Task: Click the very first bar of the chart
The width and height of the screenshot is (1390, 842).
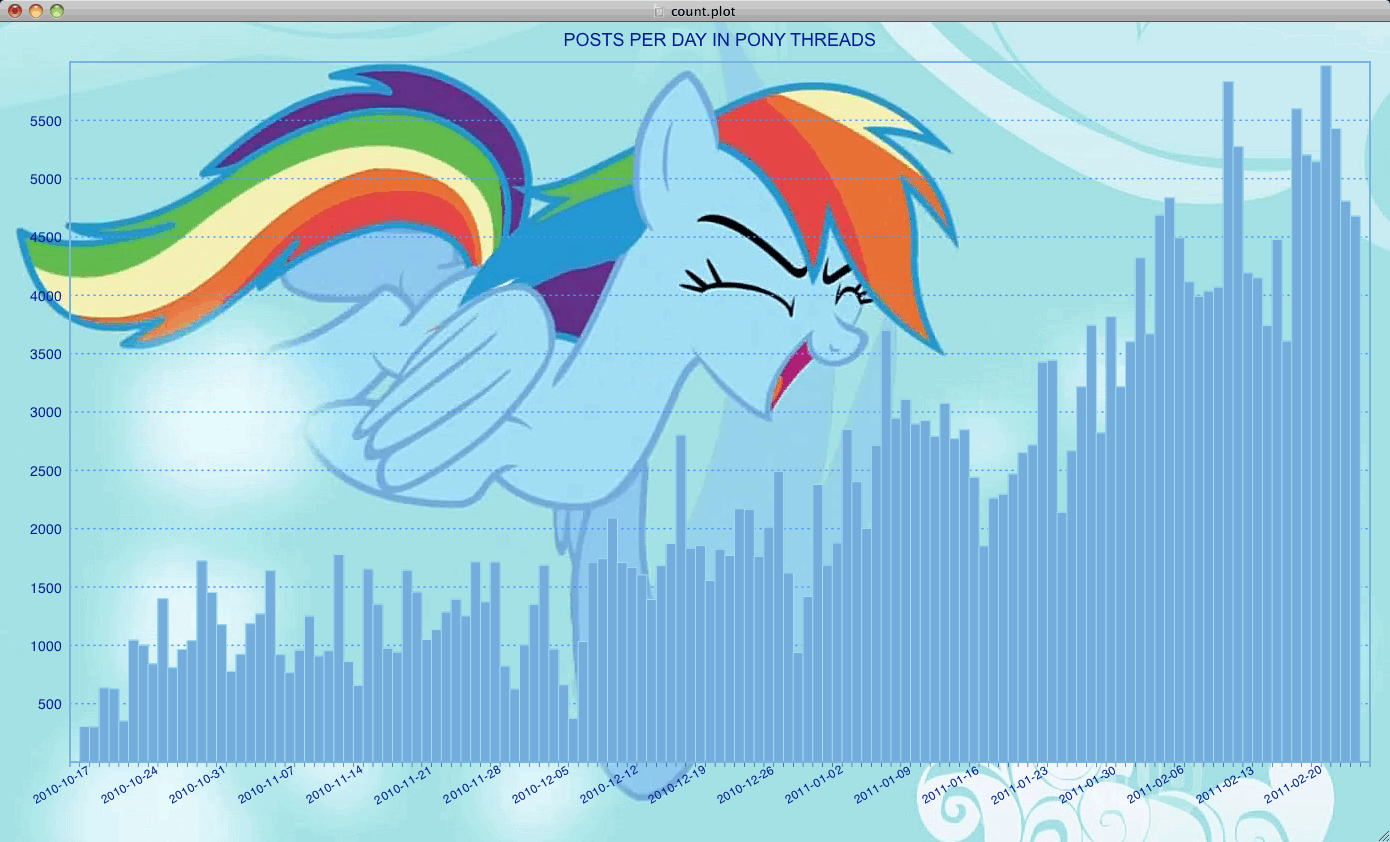Action: 84,744
